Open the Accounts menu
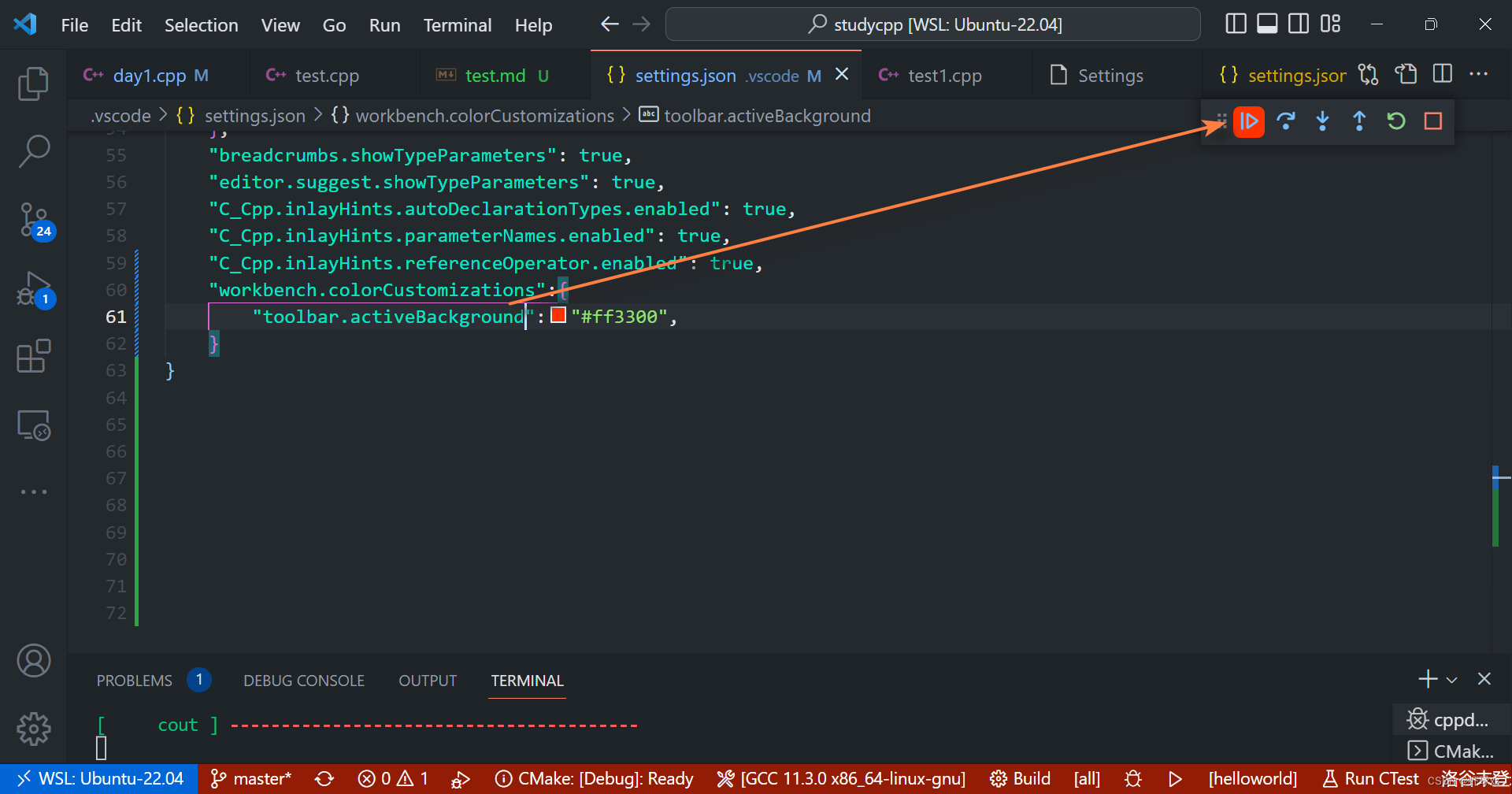1512x794 pixels. tap(33, 661)
